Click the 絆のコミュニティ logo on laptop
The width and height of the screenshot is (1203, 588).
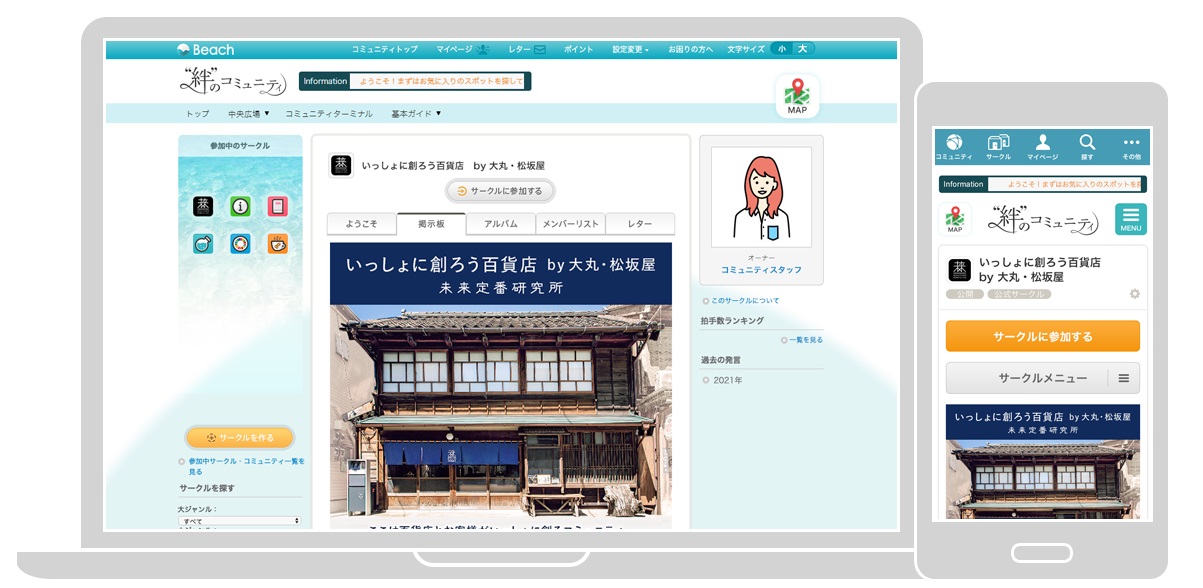235,81
